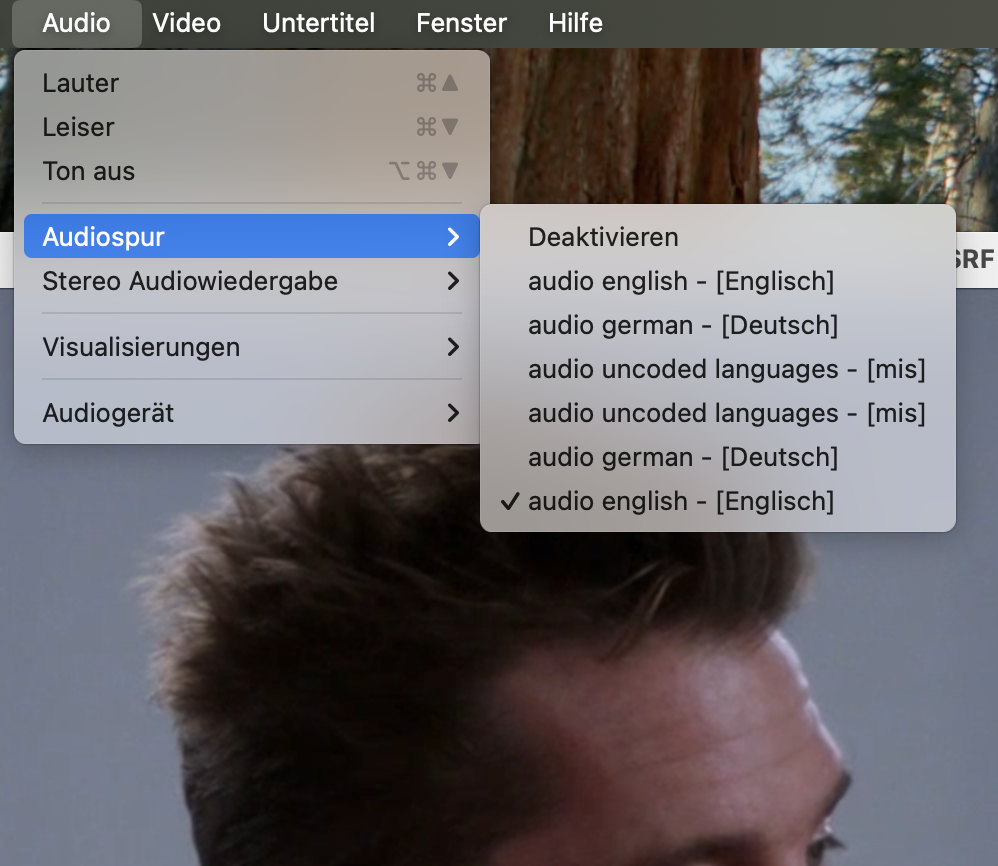The image size is (998, 866).
Task: Click the Fenster menu bar item
Action: click(x=461, y=23)
